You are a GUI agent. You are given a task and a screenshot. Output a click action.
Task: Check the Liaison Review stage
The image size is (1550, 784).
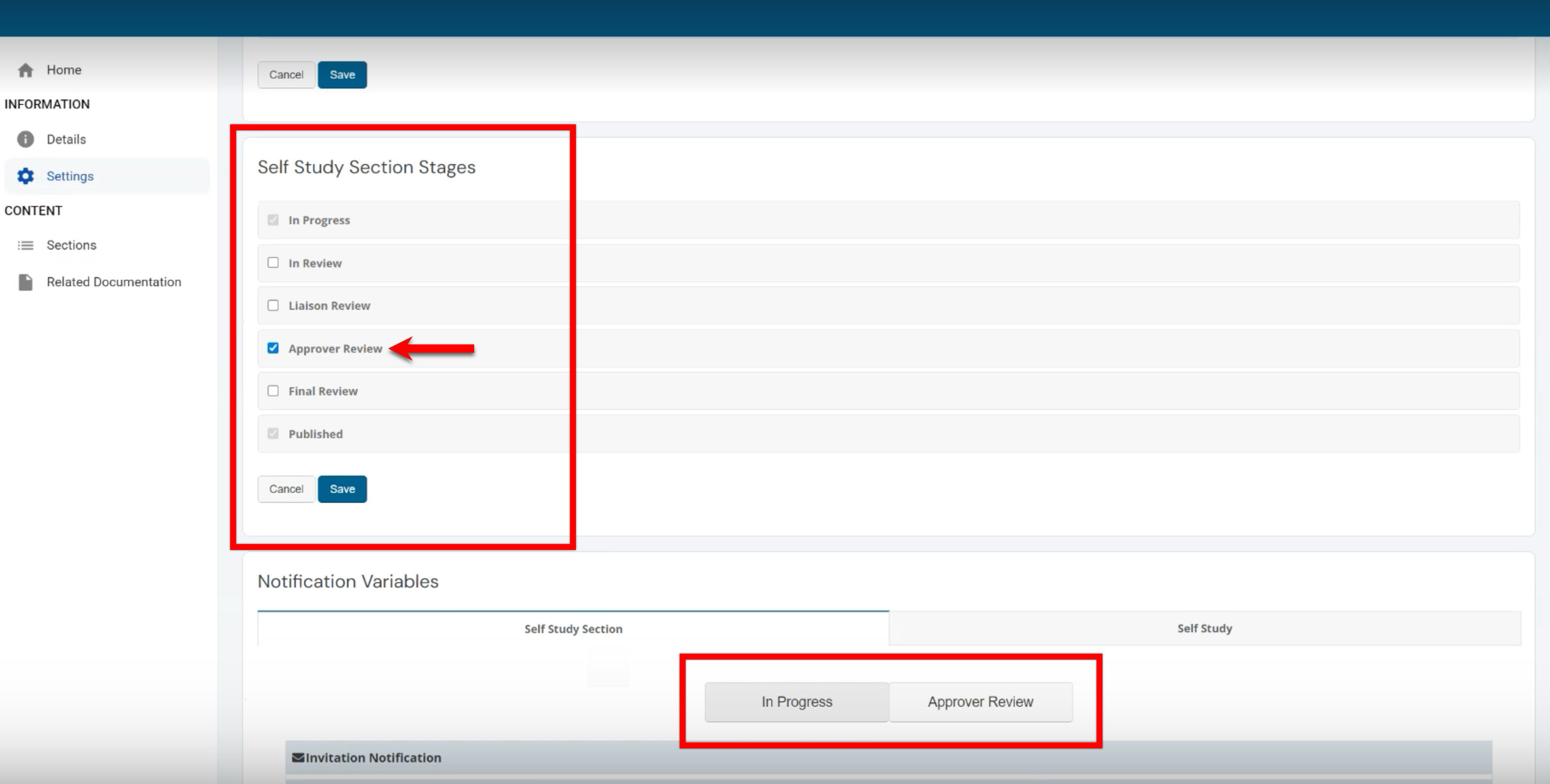click(273, 306)
